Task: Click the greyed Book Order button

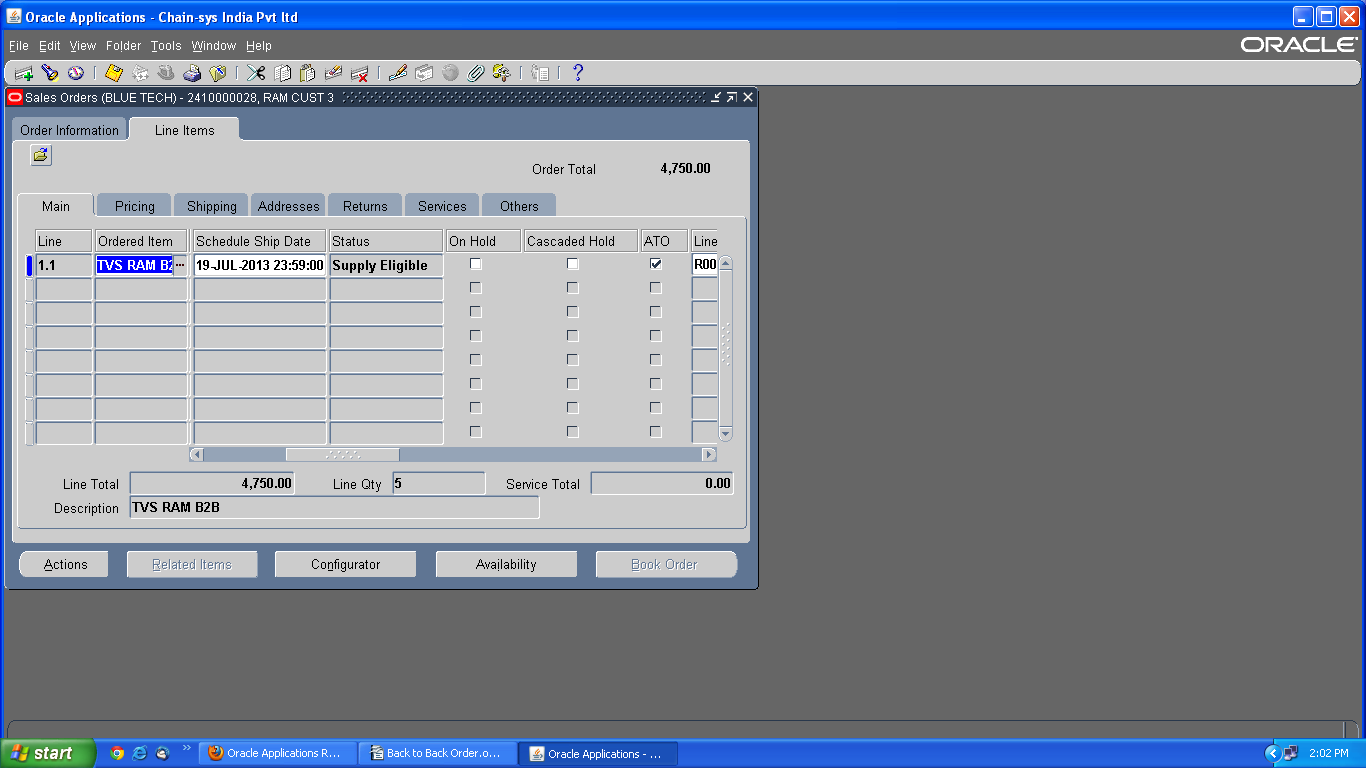Action: [x=666, y=564]
